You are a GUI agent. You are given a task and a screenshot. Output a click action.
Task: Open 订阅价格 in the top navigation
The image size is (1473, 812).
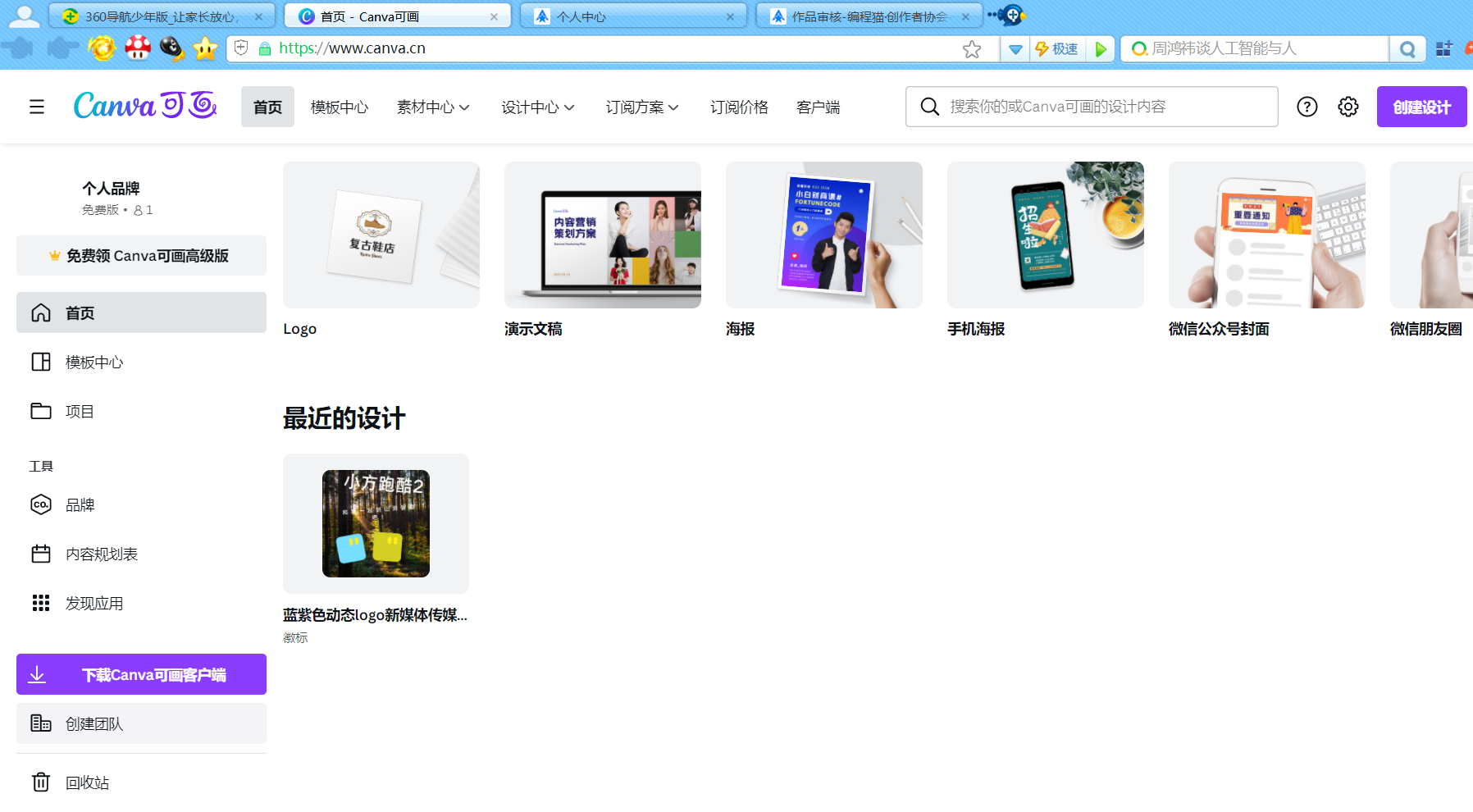tap(739, 107)
